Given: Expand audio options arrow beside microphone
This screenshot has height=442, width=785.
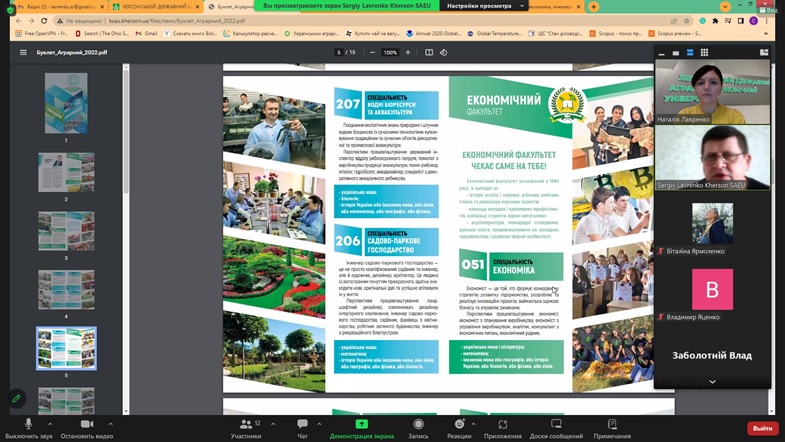Looking at the screenshot, I should (50, 424).
